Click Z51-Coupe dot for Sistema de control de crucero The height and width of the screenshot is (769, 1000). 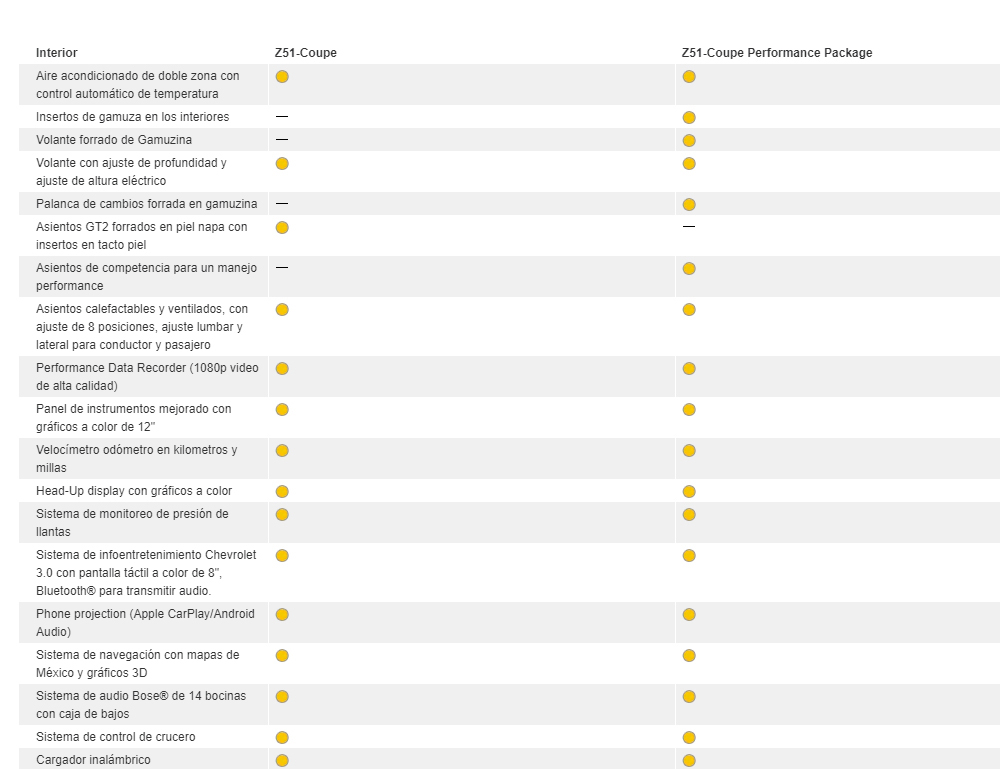(x=282, y=738)
